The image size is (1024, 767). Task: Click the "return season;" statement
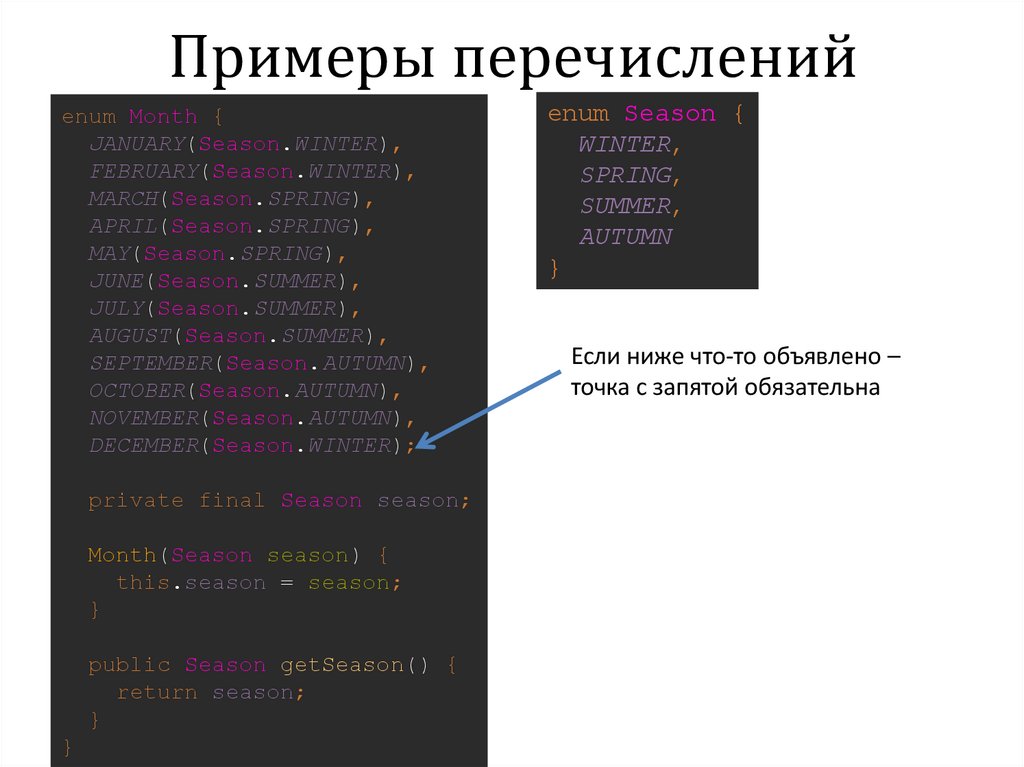pyautogui.click(x=210, y=693)
